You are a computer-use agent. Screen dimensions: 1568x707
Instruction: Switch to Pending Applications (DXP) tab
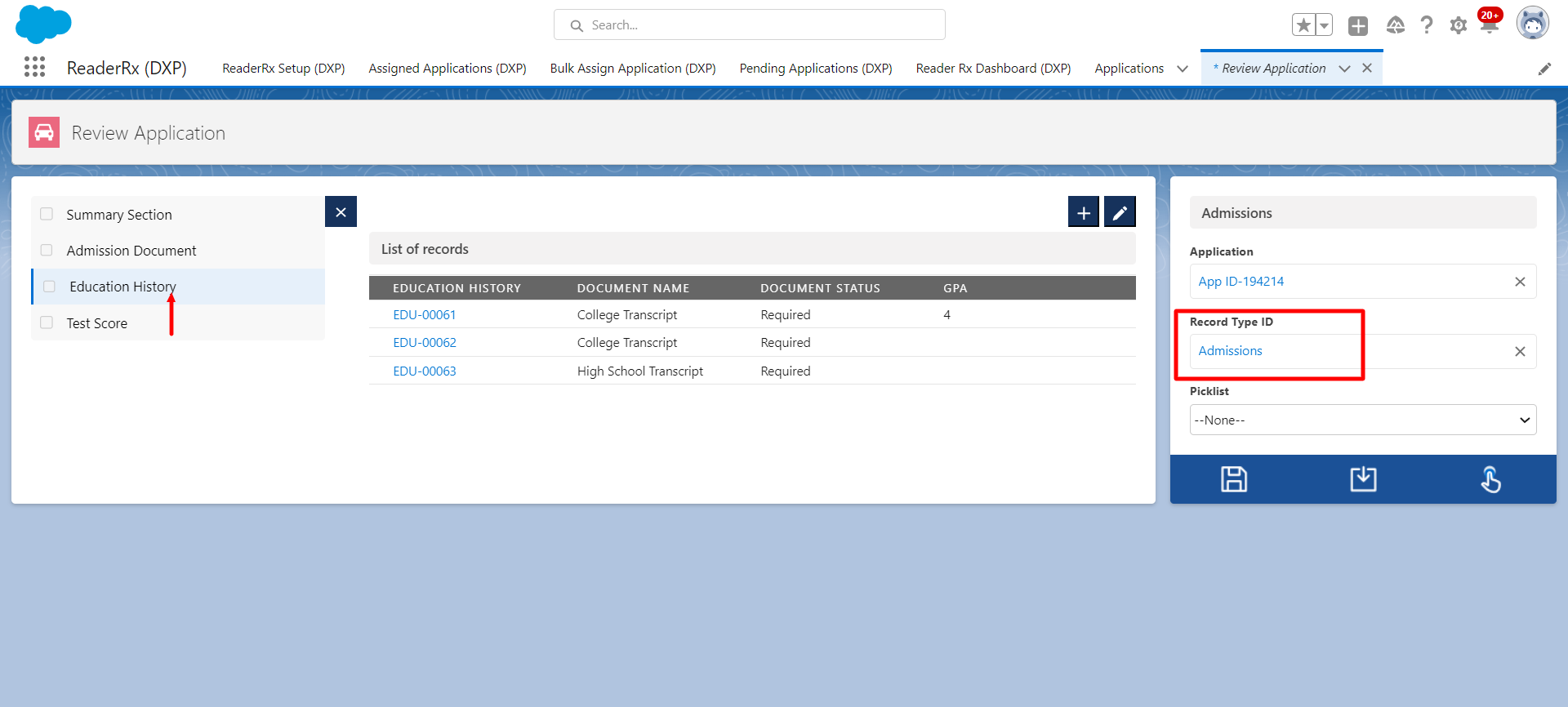click(x=815, y=69)
